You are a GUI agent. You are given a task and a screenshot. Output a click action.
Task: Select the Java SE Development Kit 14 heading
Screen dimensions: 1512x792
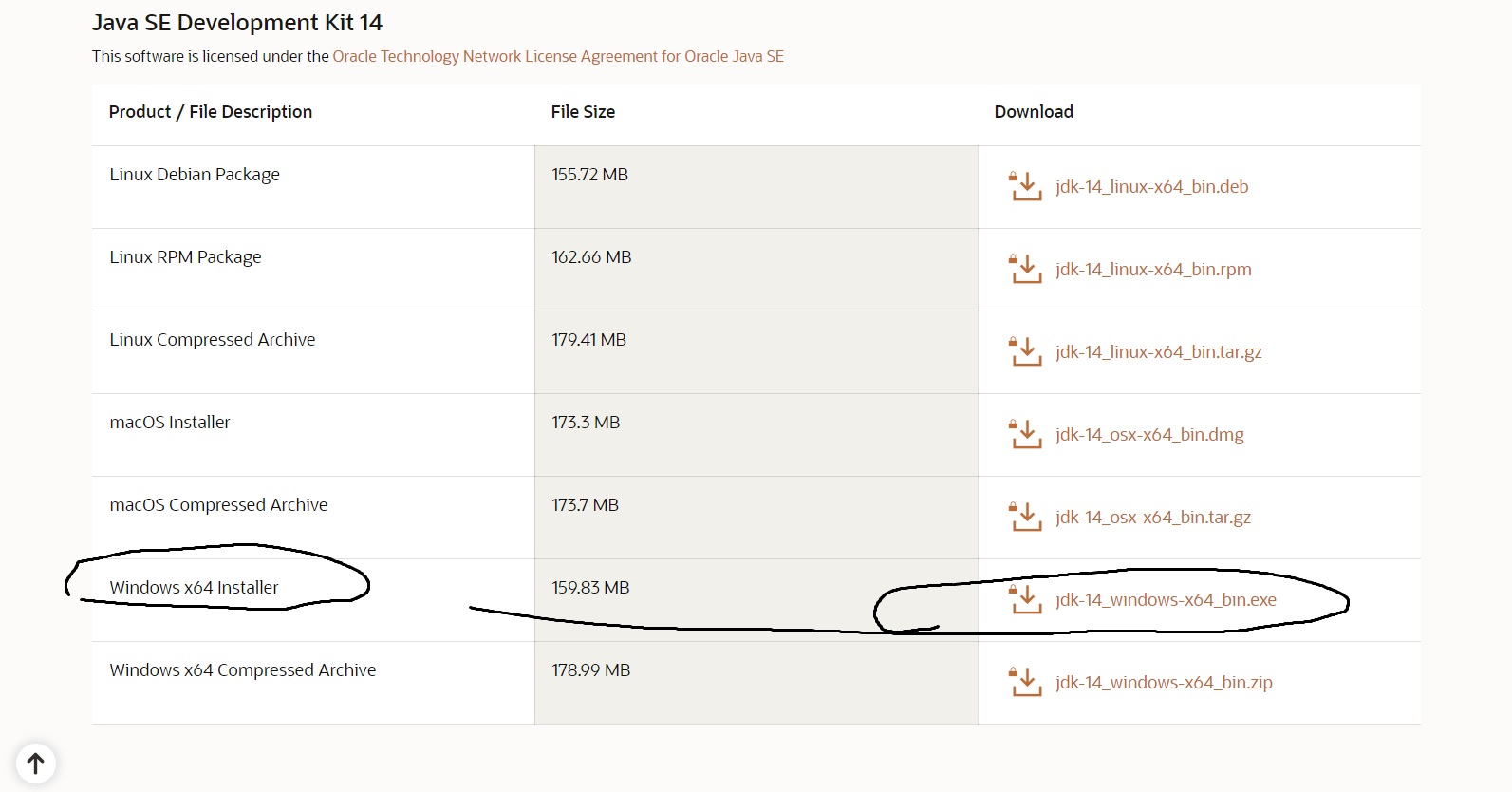click(237, 23)
